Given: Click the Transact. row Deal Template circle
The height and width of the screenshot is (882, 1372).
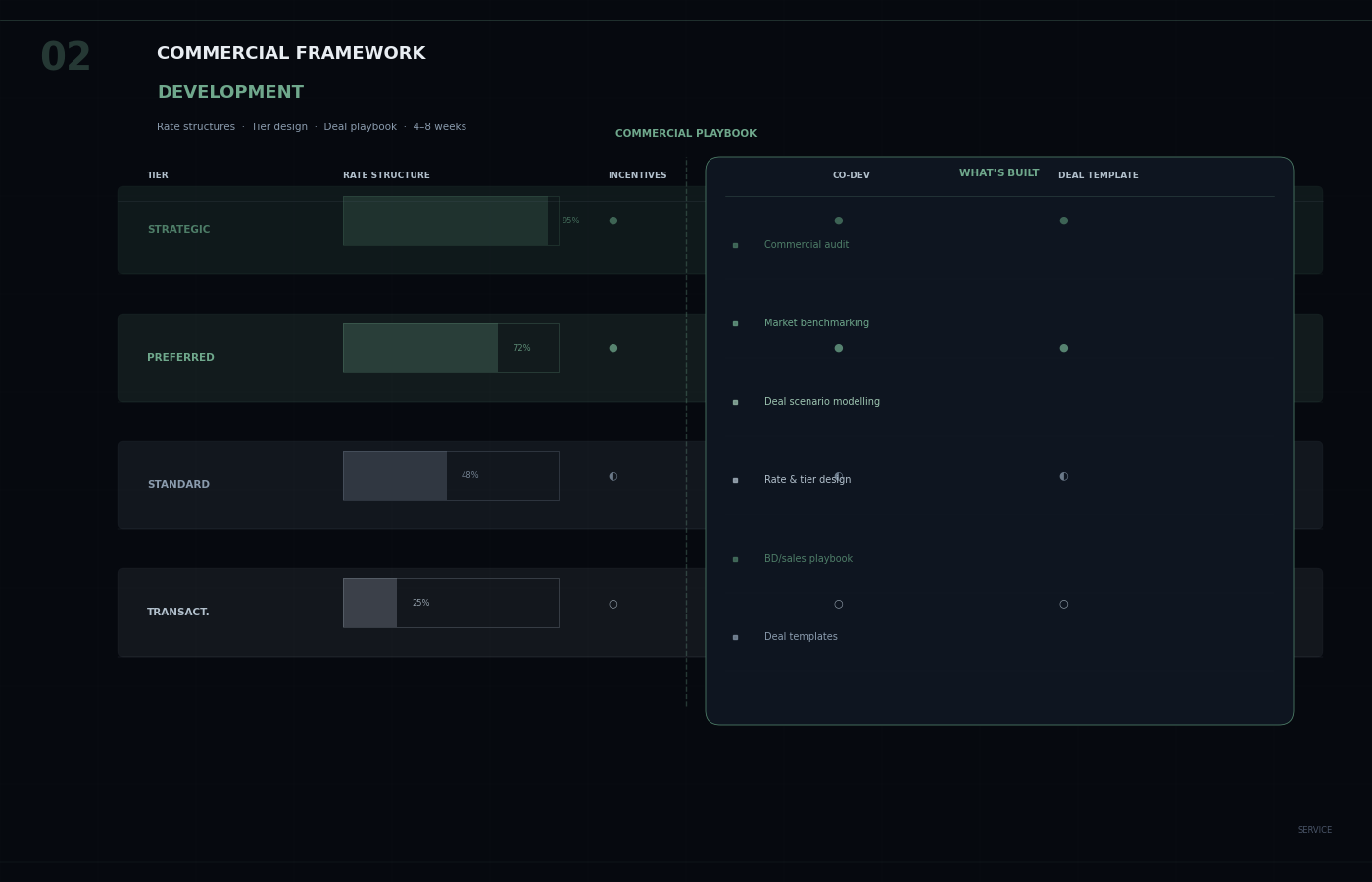Looking at the screenshot, I should coord(1064,604).
